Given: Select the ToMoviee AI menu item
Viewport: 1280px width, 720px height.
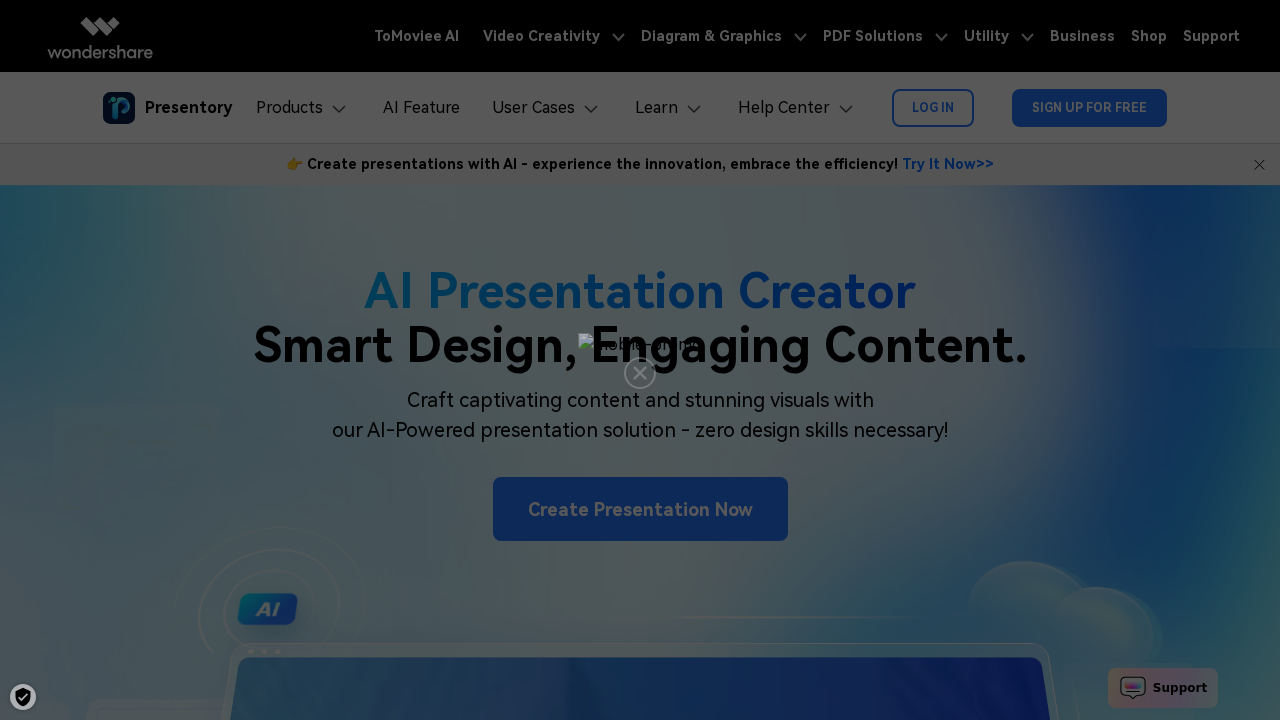Looking at the screenshot, I should pos(416,36).
